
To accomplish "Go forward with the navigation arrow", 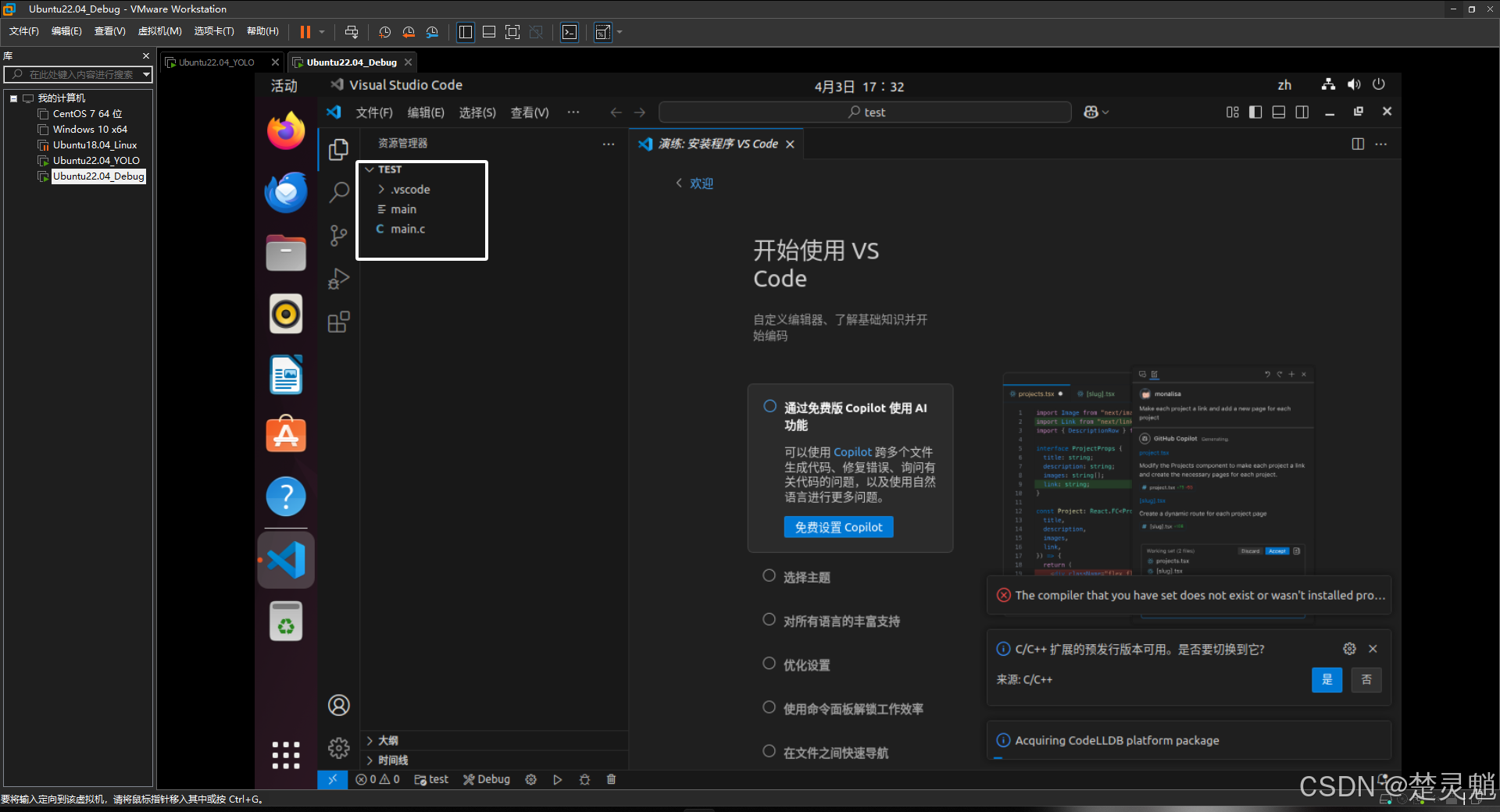I will click(x=640, y=112).
